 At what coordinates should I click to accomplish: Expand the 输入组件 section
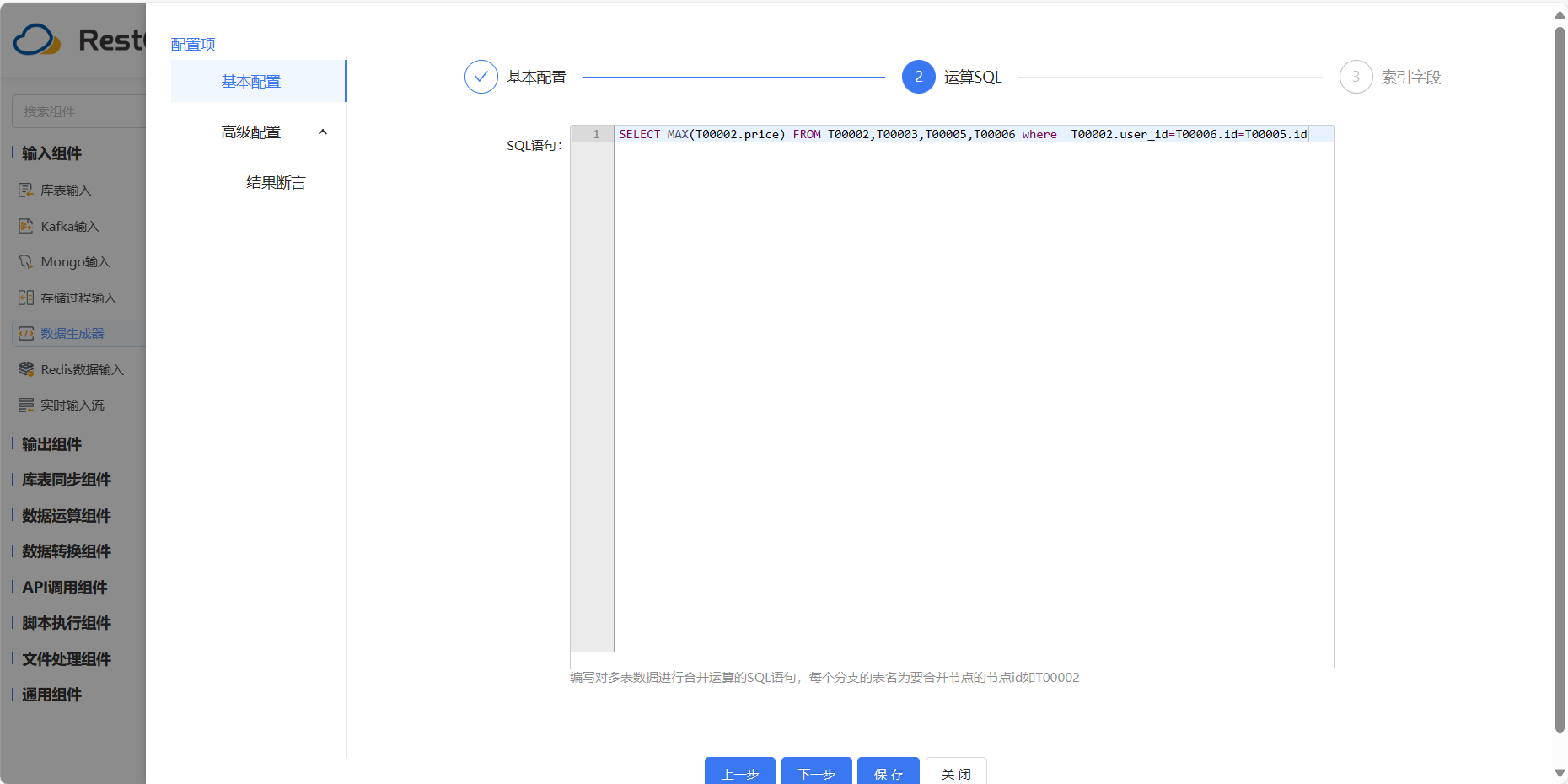(51, 153)
